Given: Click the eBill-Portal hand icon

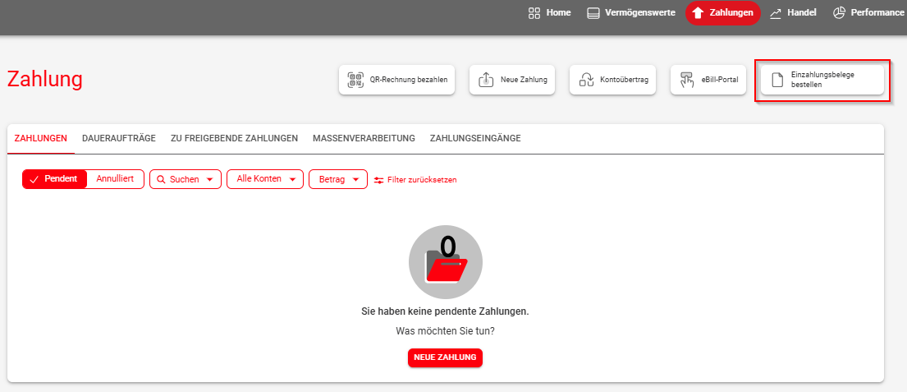Looking at the screenshot, I should (687, 80).
